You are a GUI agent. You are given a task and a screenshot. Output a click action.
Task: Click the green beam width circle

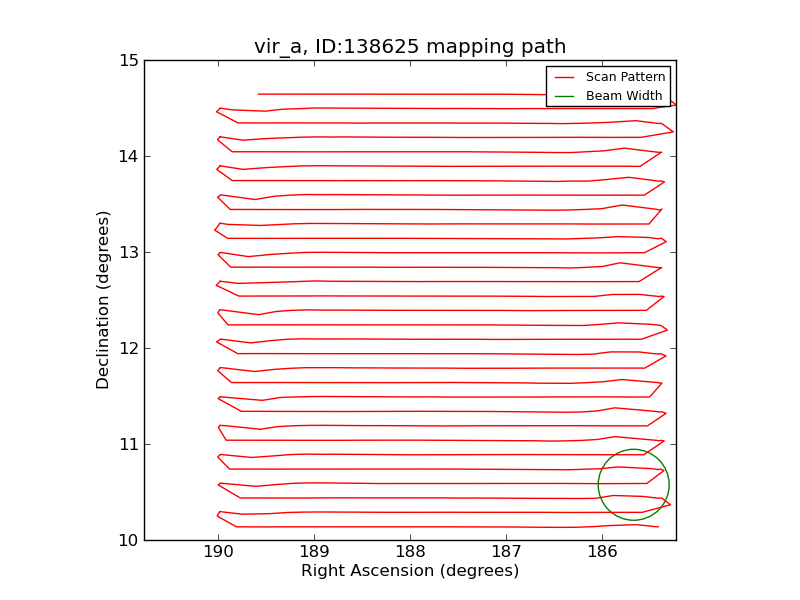point(634,485)
